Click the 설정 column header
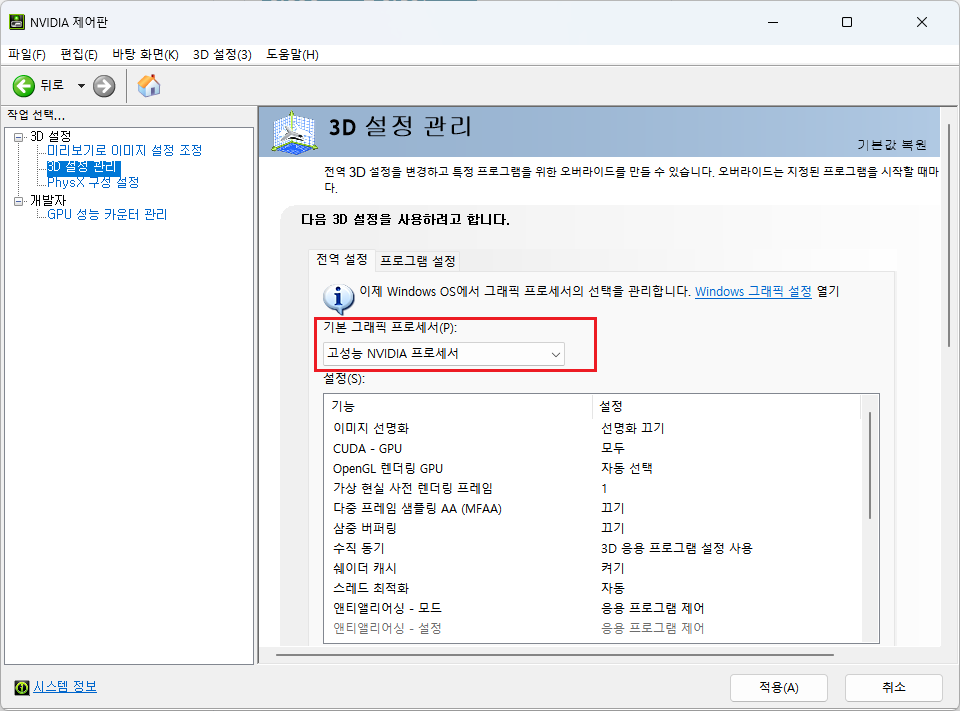Image resolution: width=960 pixels, height=711 pixels. (726, 406)
